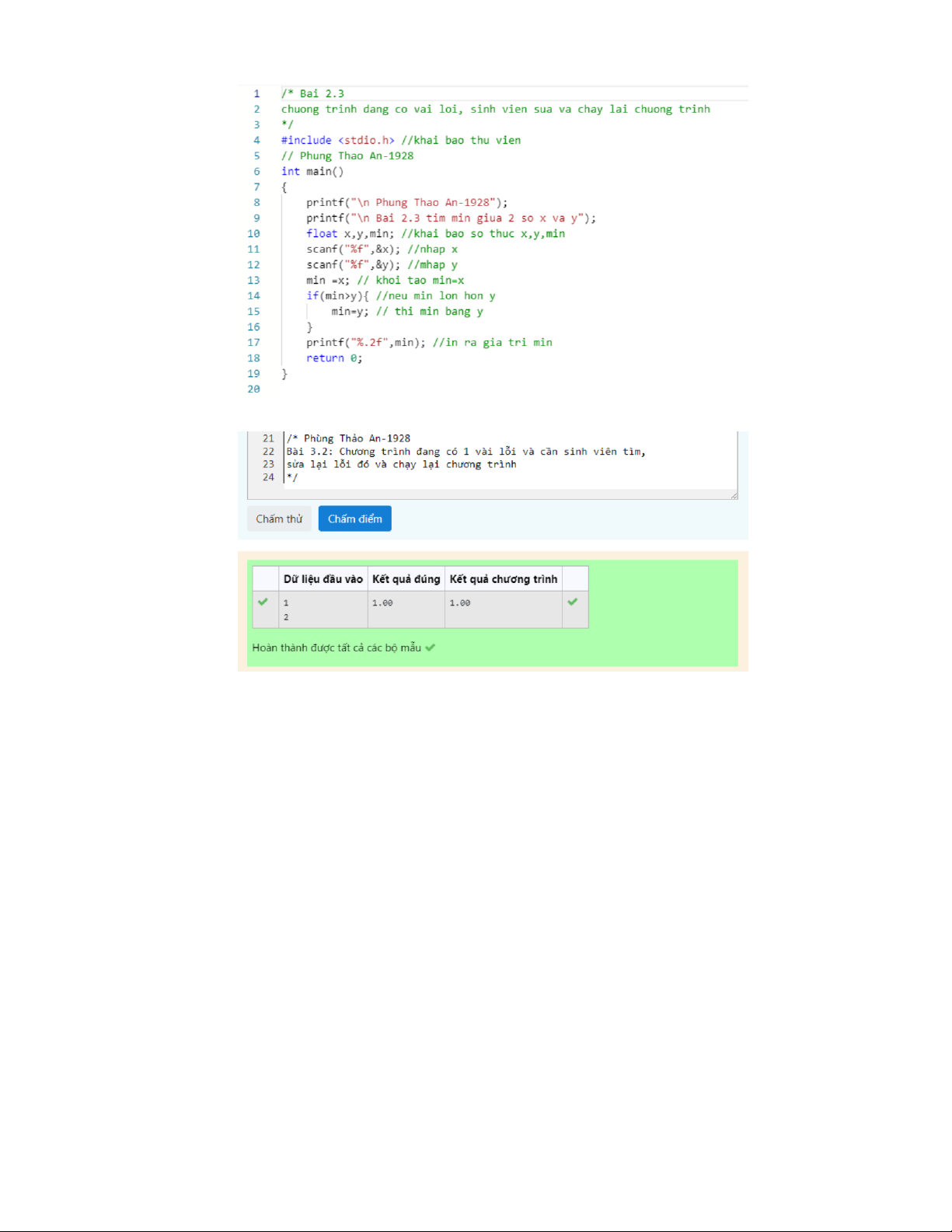Click the 'Kết quả chương trình' column header
The image size is (952, 1232).
(503, 579)
